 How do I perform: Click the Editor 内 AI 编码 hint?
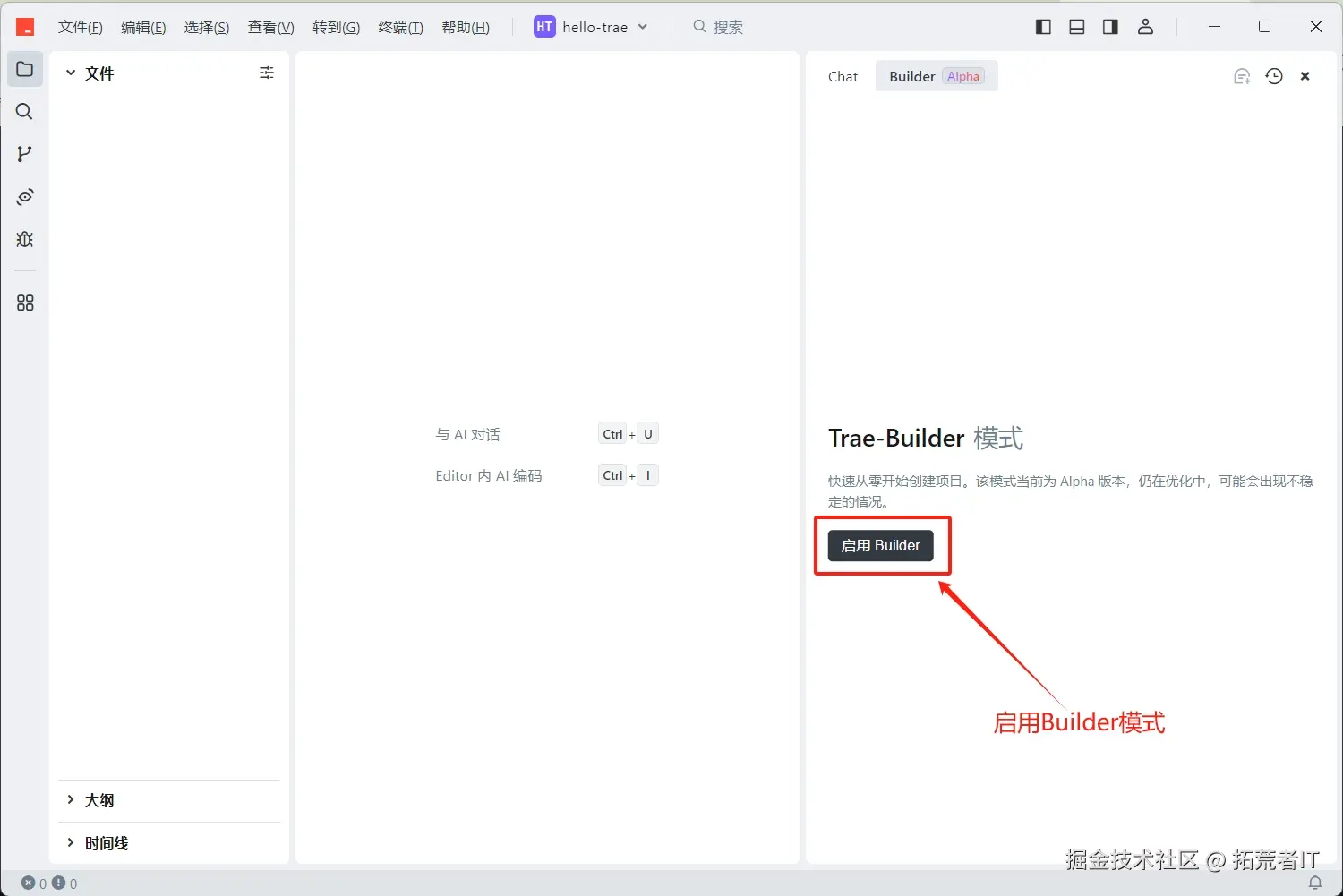click(x=489, y=475)
